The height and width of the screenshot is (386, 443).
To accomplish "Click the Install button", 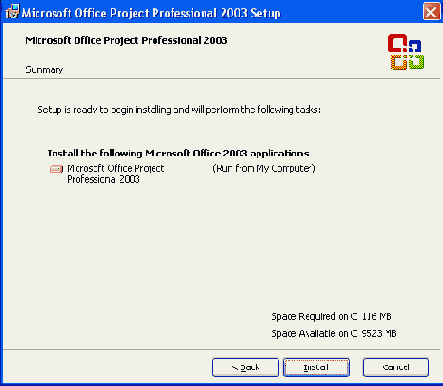I will point(316,367).
